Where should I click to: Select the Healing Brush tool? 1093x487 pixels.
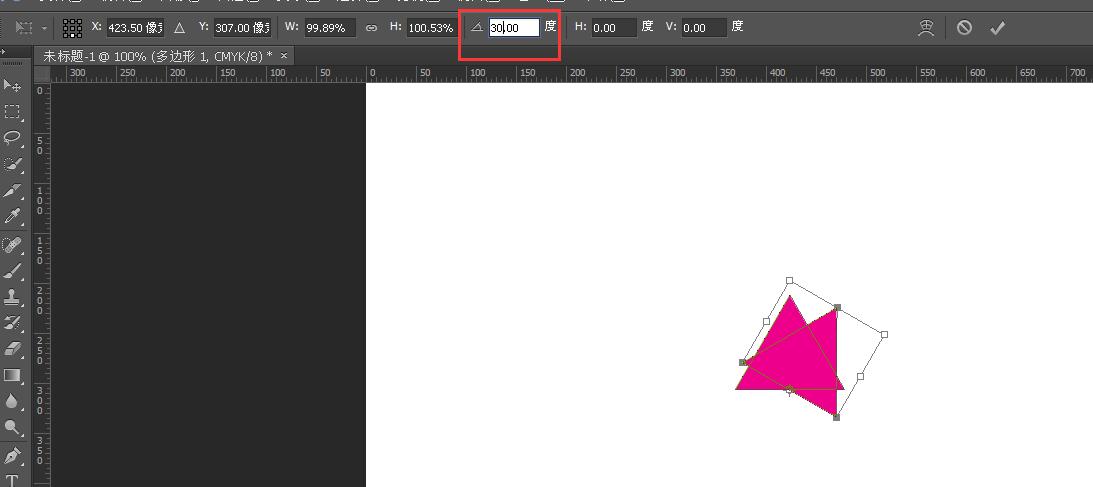click(x=12, y=245)
